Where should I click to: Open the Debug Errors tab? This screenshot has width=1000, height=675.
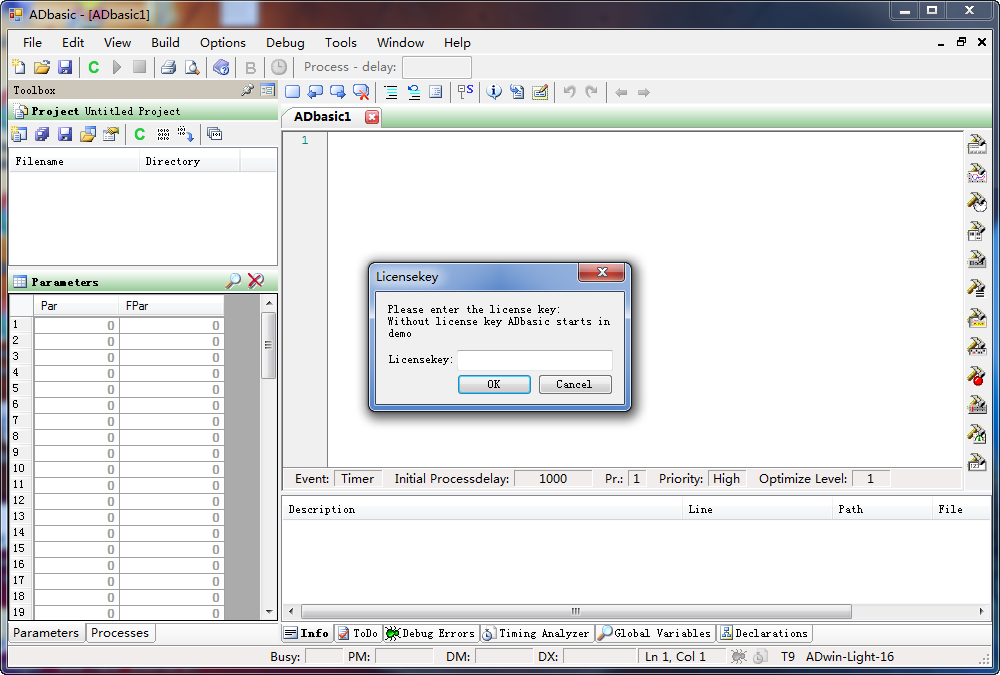coord(431,634)
